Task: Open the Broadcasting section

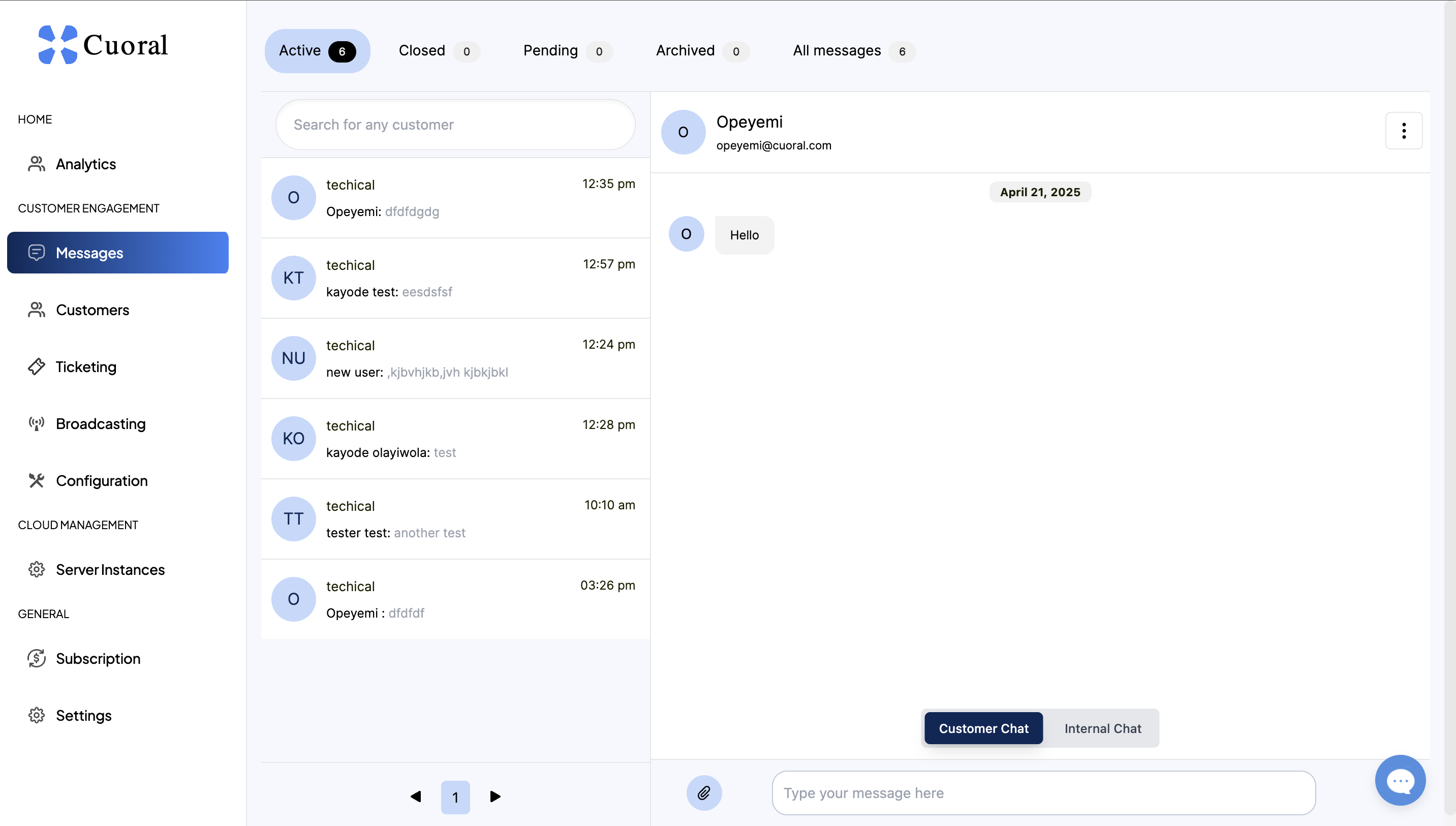Action: pyautogui.click(x=100, y=424)
